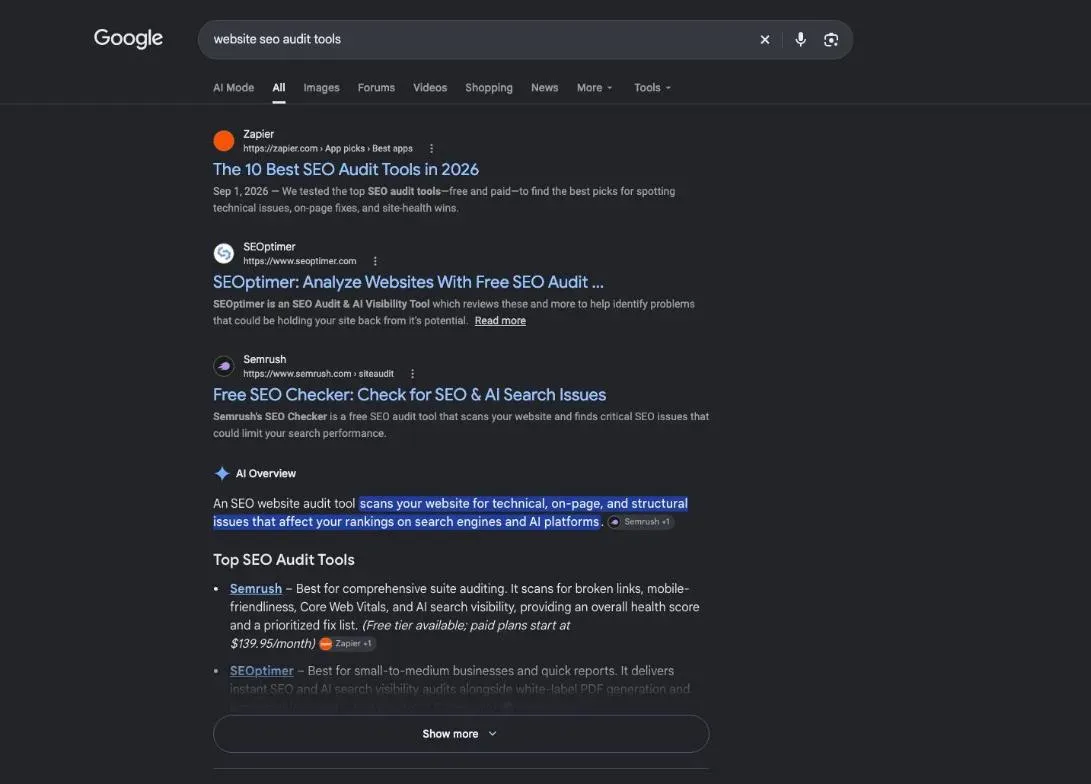Open Search by image camera icon
Image resolution: width=1091 pixels, height=784 pixels.
(x=831, y=40)
